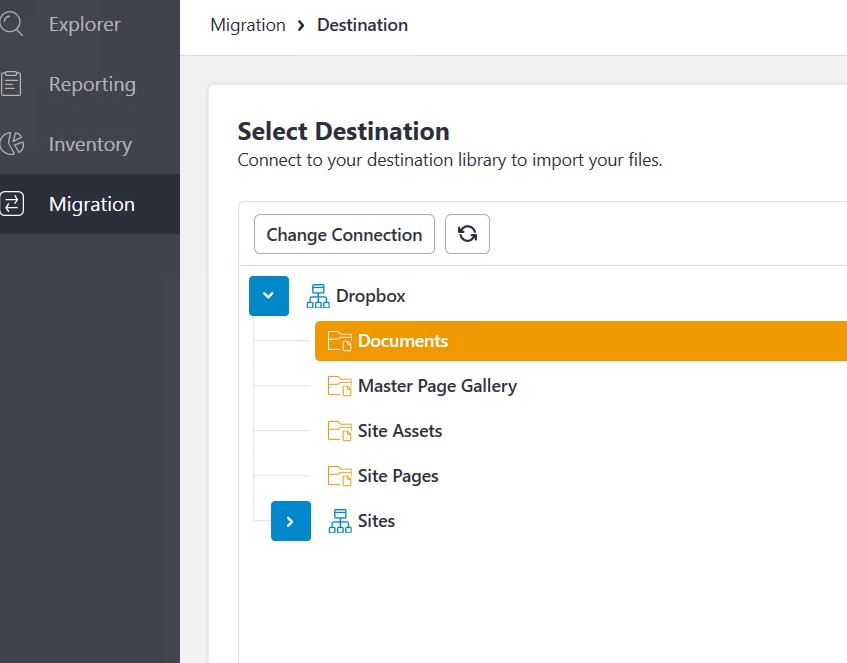The width and height of the screenshot is (847, 663).
Task: Refresh the destination tree
Action: click(x=467, y=234)
